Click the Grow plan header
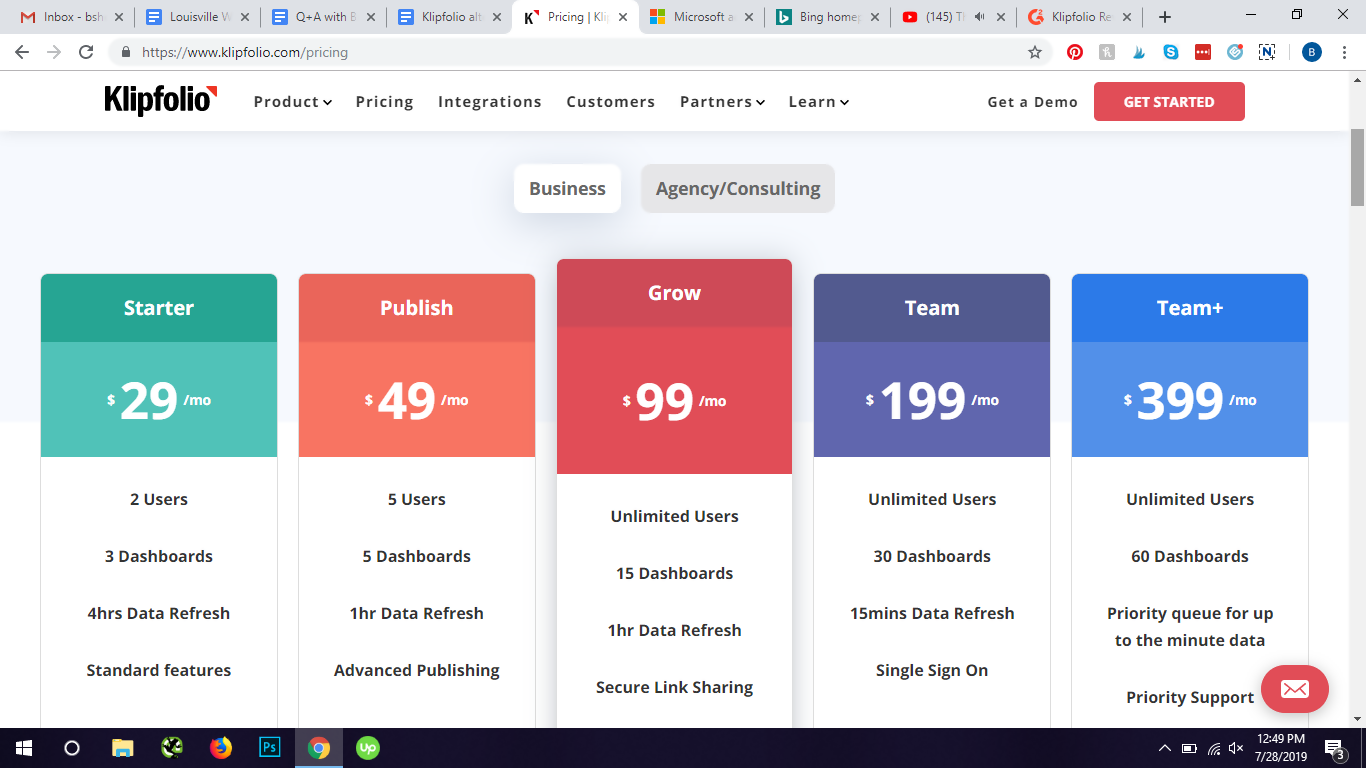This screenshot has height=768, width=1366. coord(674,293)
